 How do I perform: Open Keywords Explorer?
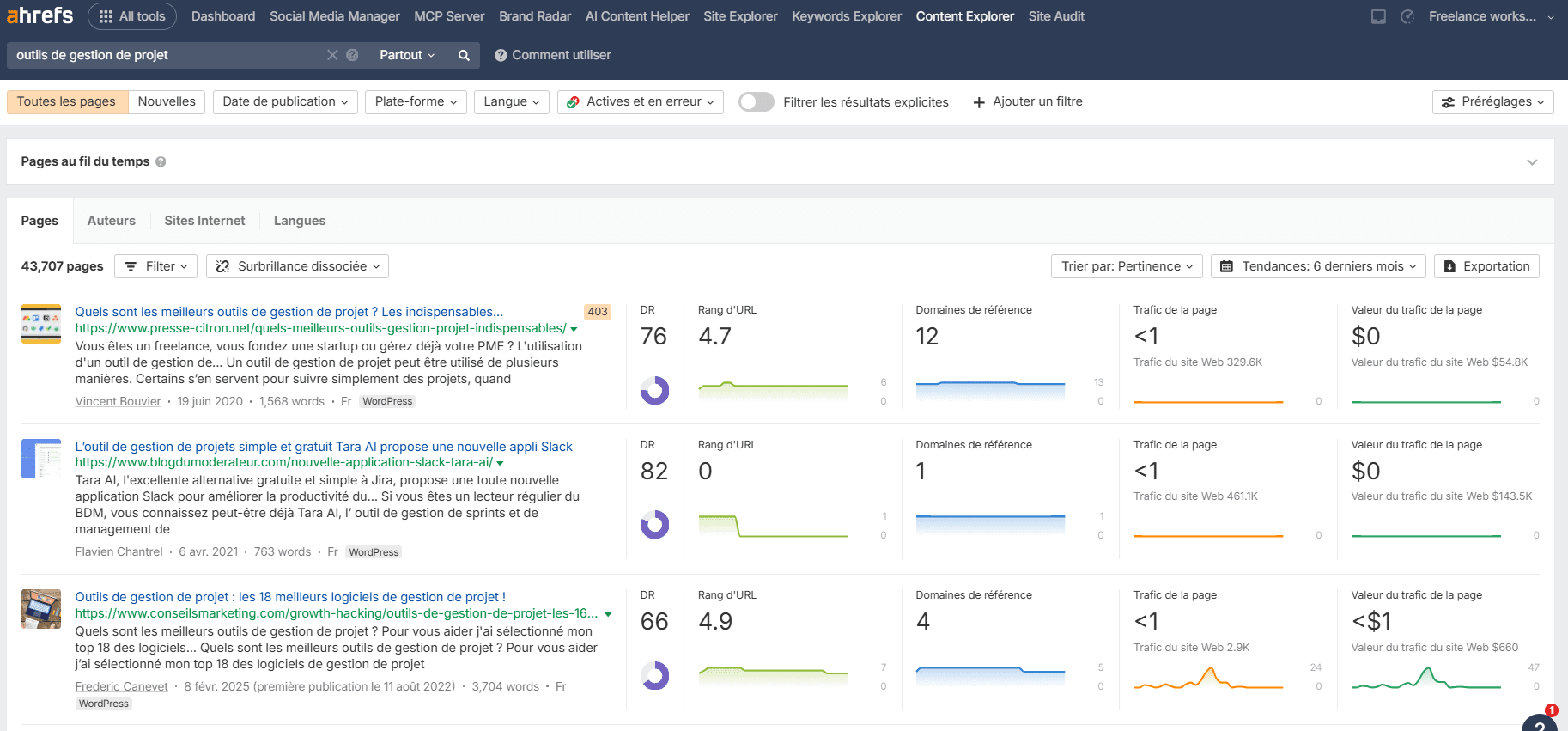847,16
